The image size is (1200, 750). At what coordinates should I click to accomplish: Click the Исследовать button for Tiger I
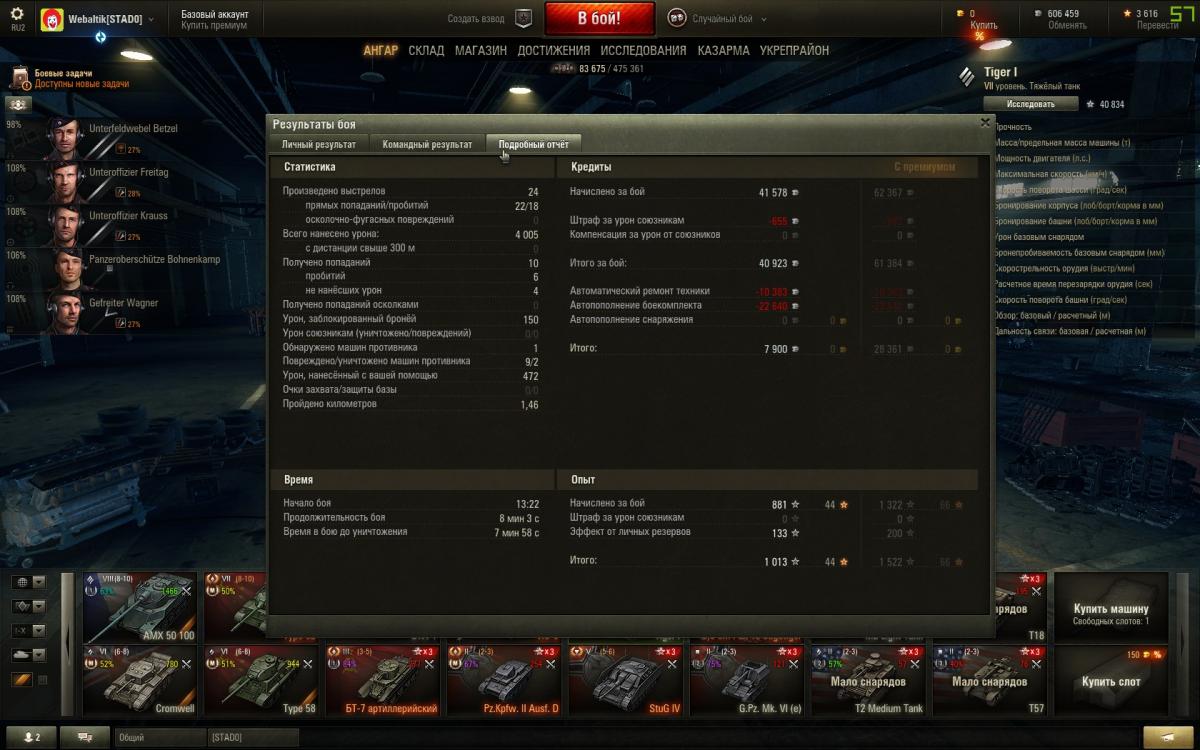click(x=1030, y=104)
